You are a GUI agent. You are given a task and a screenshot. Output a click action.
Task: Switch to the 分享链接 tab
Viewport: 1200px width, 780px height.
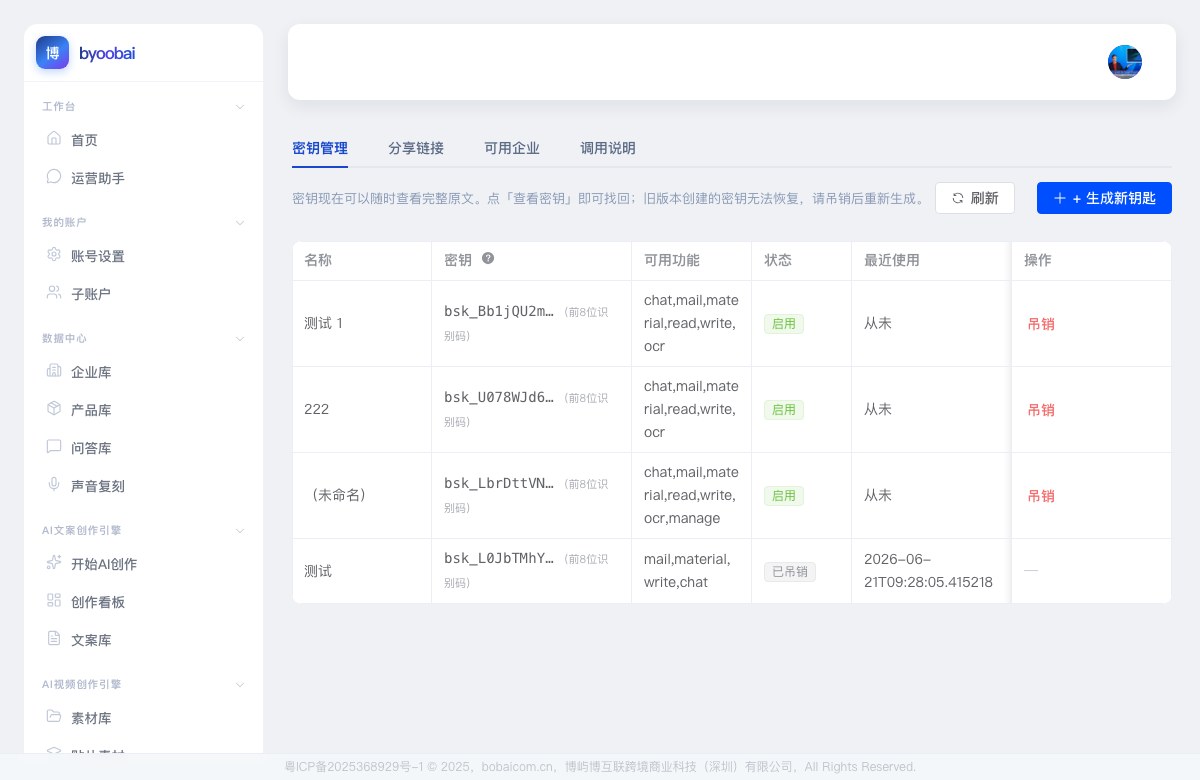pos(416,148)
